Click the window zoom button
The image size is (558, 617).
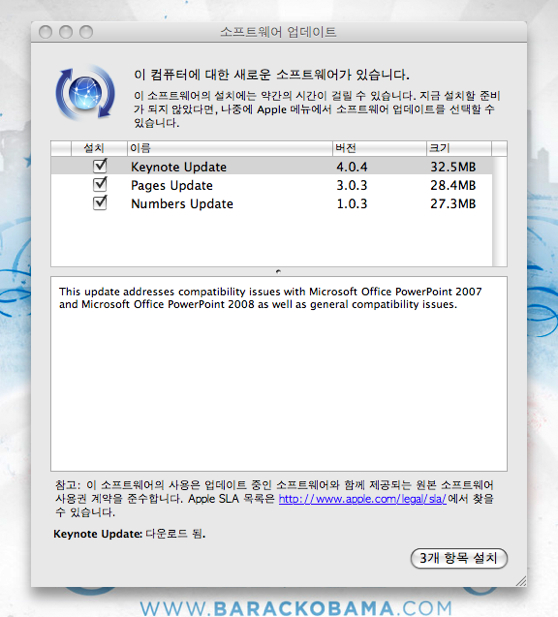tap(86, 32)
